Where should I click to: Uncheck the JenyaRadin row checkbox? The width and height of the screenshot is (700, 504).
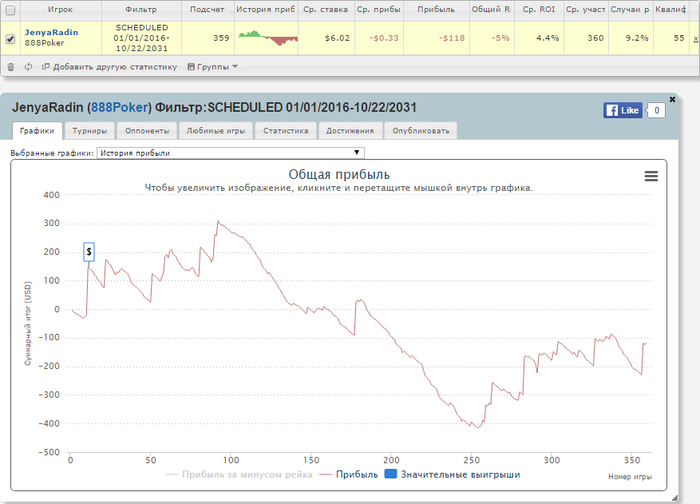coord(10,39)
